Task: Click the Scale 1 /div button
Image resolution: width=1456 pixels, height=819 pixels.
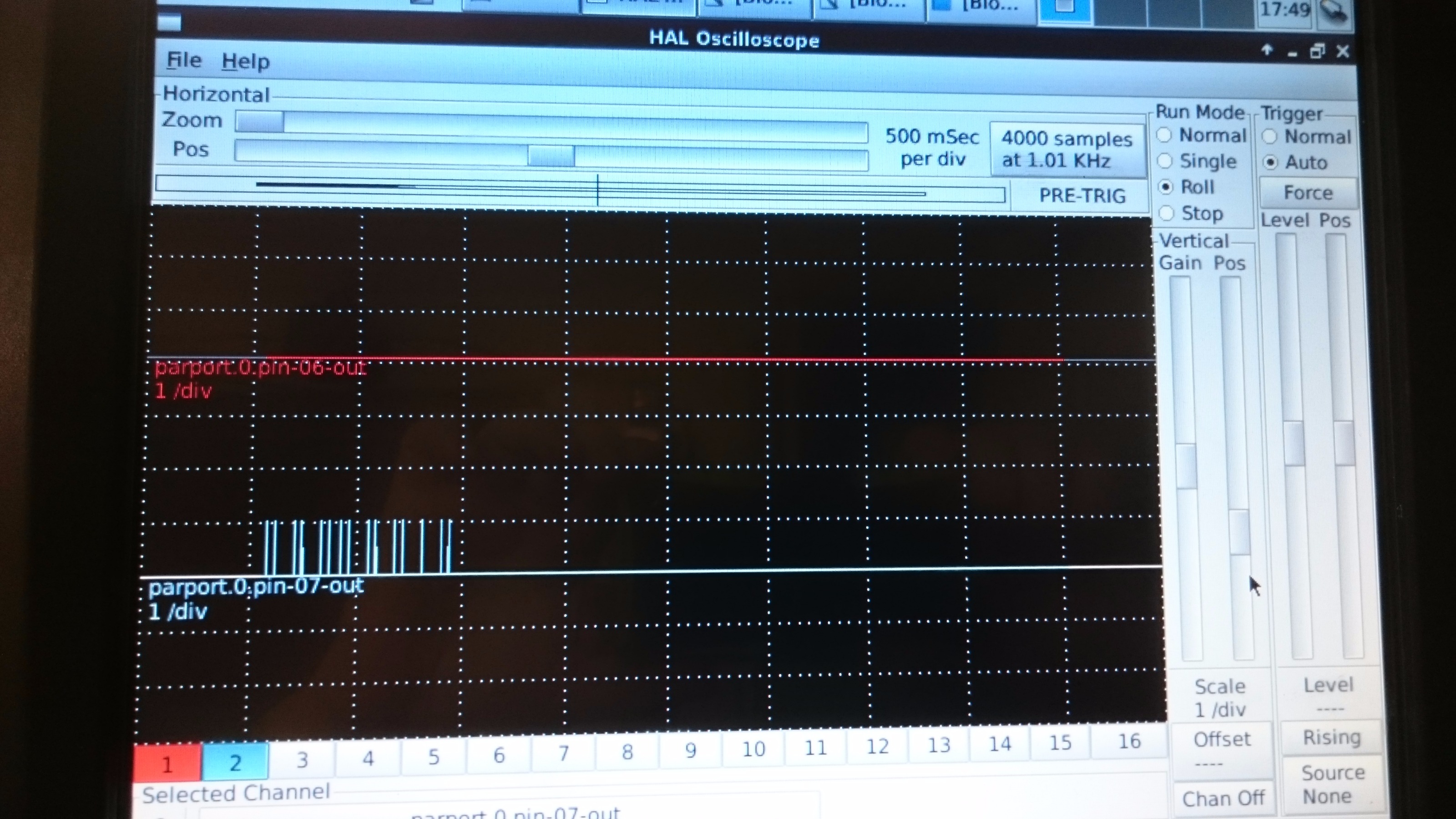Action: tap(1220, 698)
